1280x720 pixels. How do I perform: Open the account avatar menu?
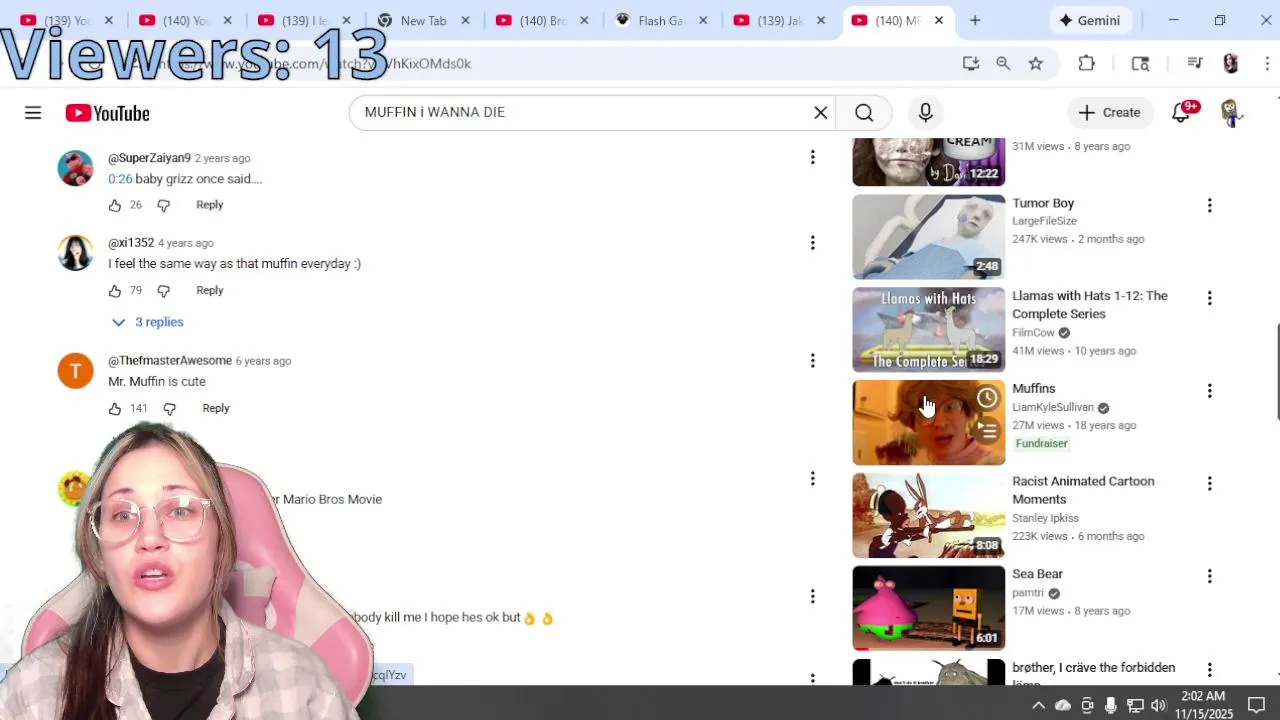(x=1231, y=112)
